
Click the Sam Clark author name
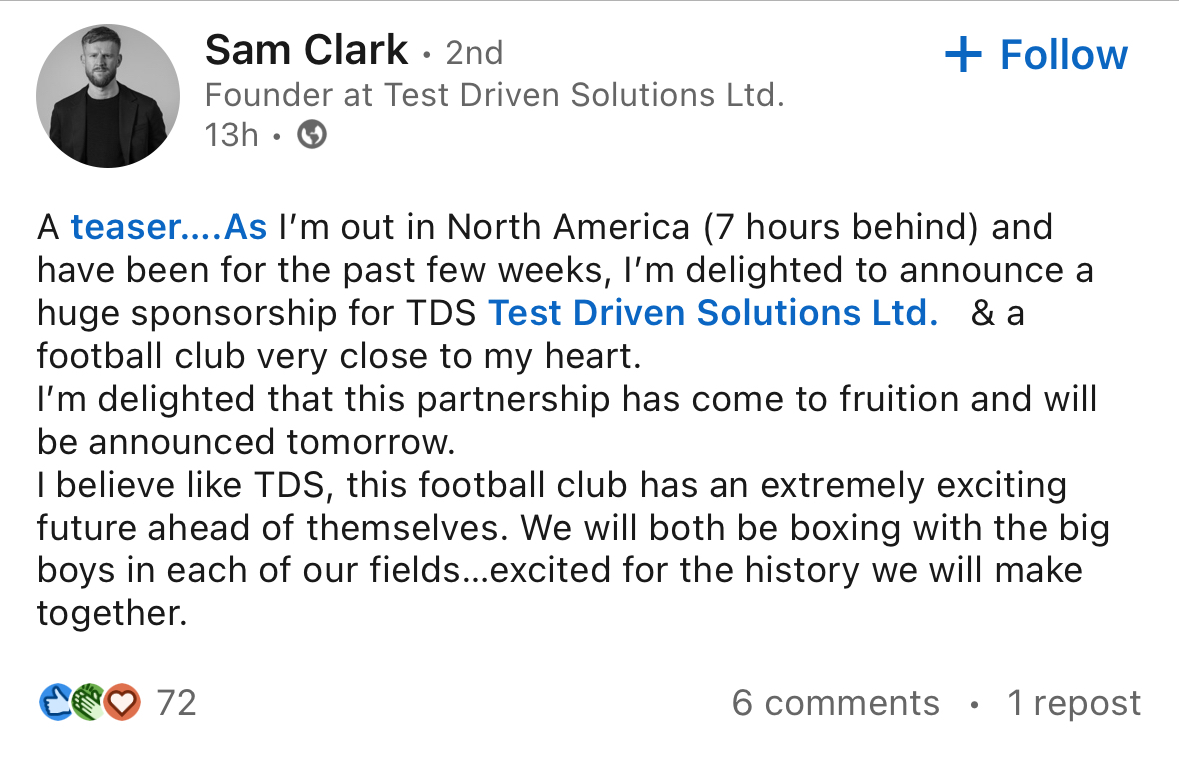pos(306,50)
